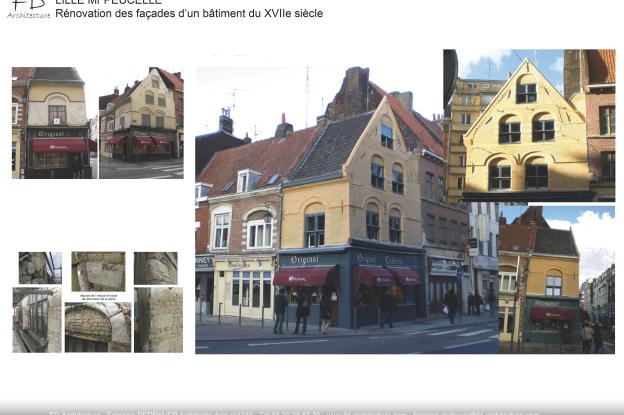Open the lower right street-view photo of the yellow facade

pos(557,280)
